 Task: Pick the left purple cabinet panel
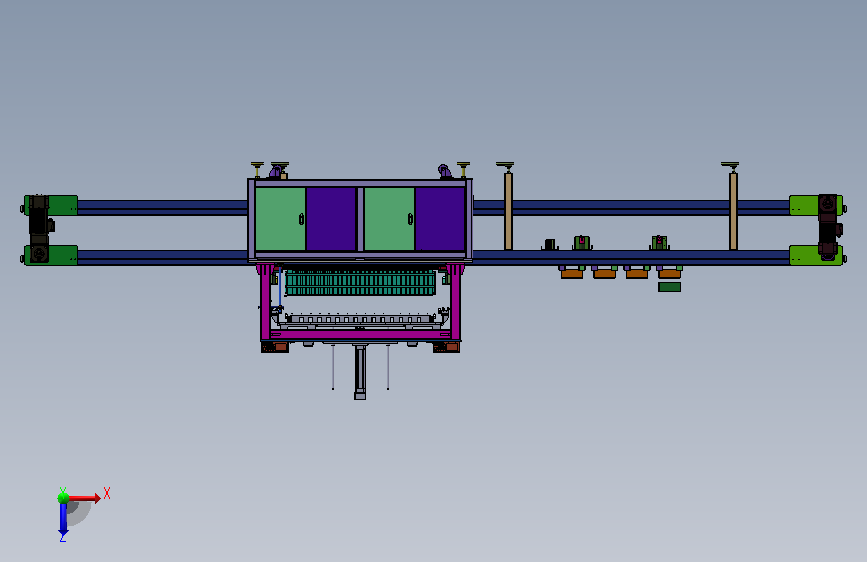click(x=331, y=219)
